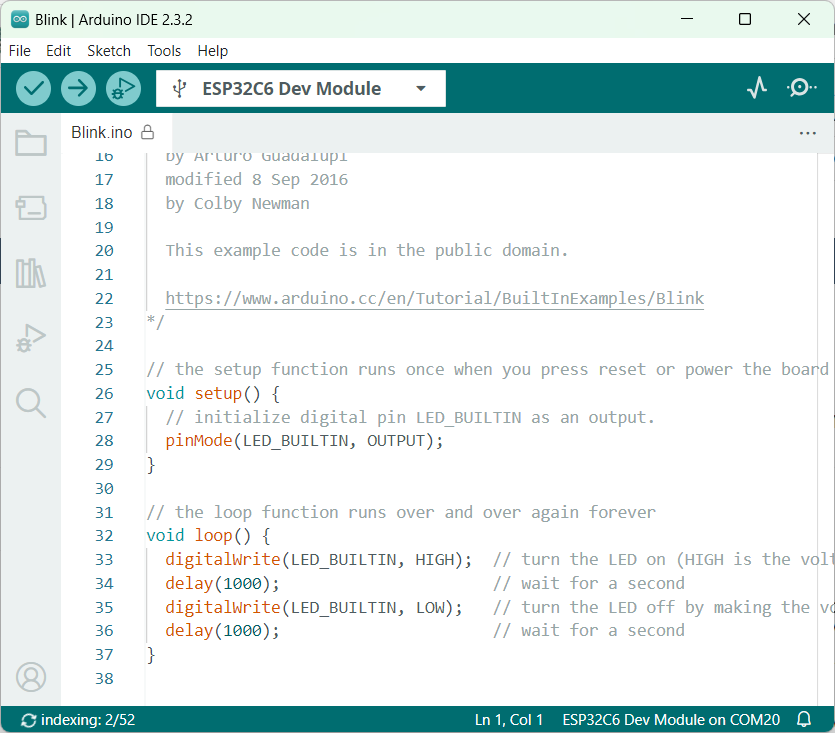
Task: Click the setup function comment on line 25
Action: pos(487,369)
